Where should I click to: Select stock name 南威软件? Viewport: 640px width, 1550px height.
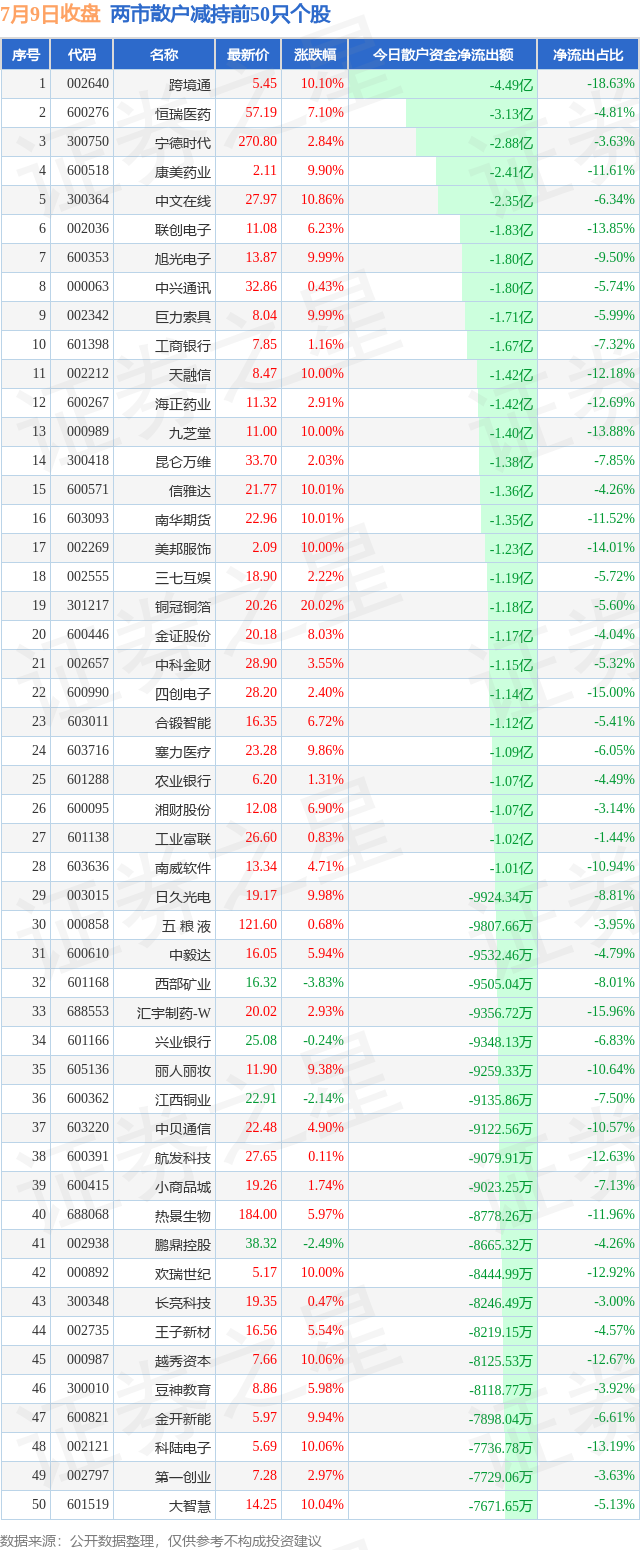[183, 867]
